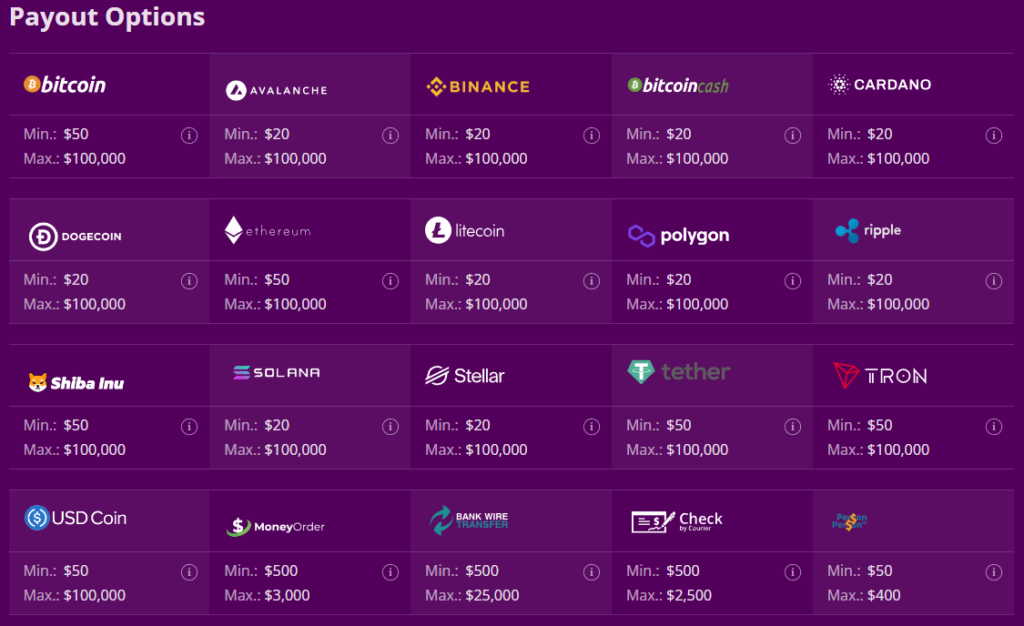Open the info icon for Bitcoin Cash

(x=793, y=135)
